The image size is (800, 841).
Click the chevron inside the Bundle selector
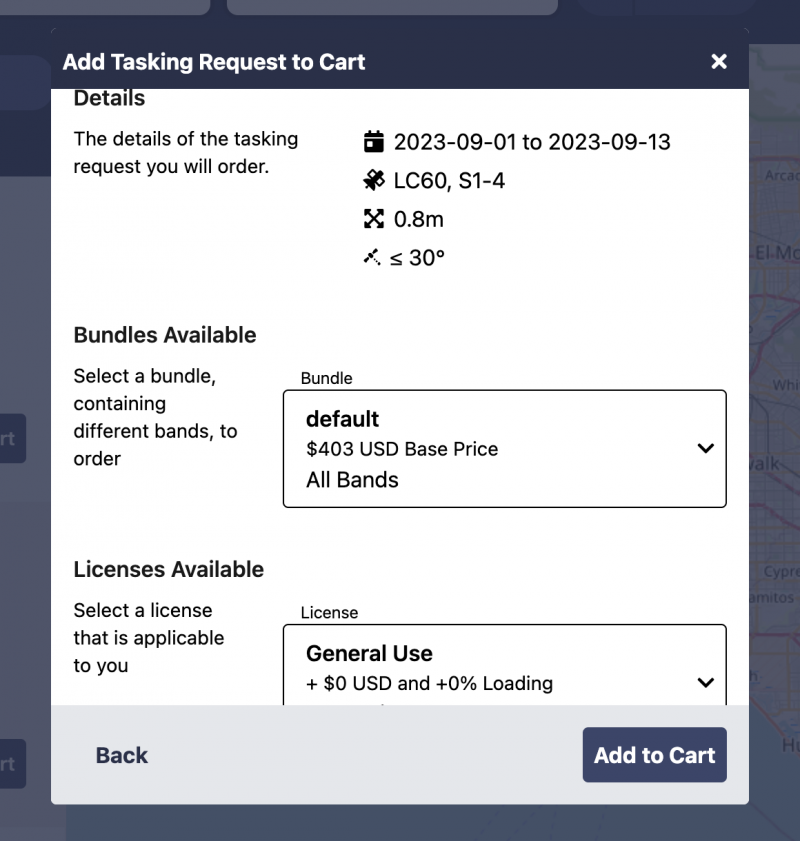(x=706, y=448)
